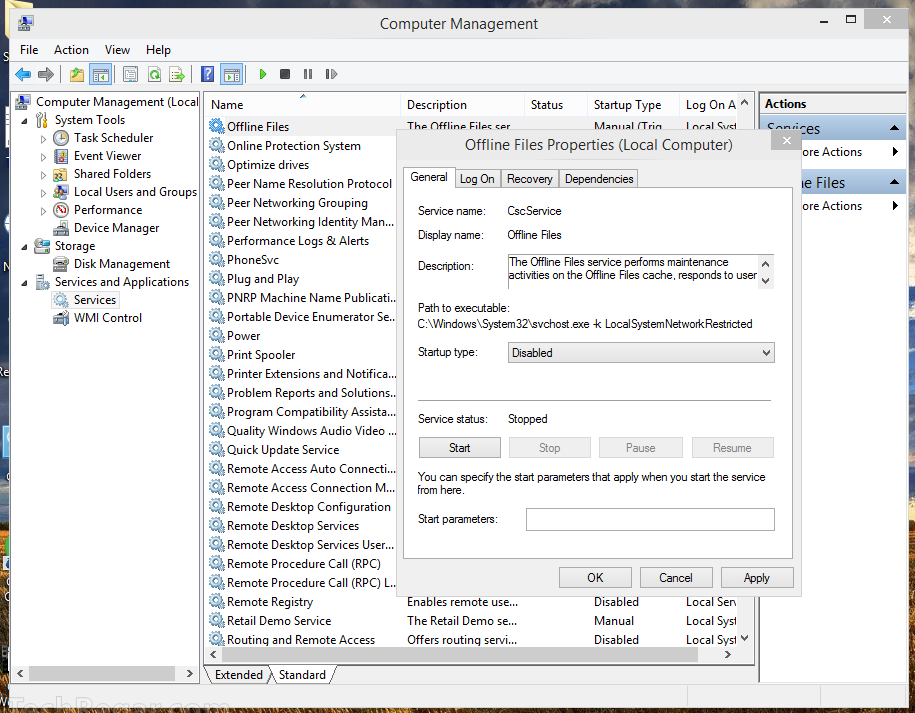915x713 pixels.
Task: Select Local Users and Groups node
Action: 135,192
